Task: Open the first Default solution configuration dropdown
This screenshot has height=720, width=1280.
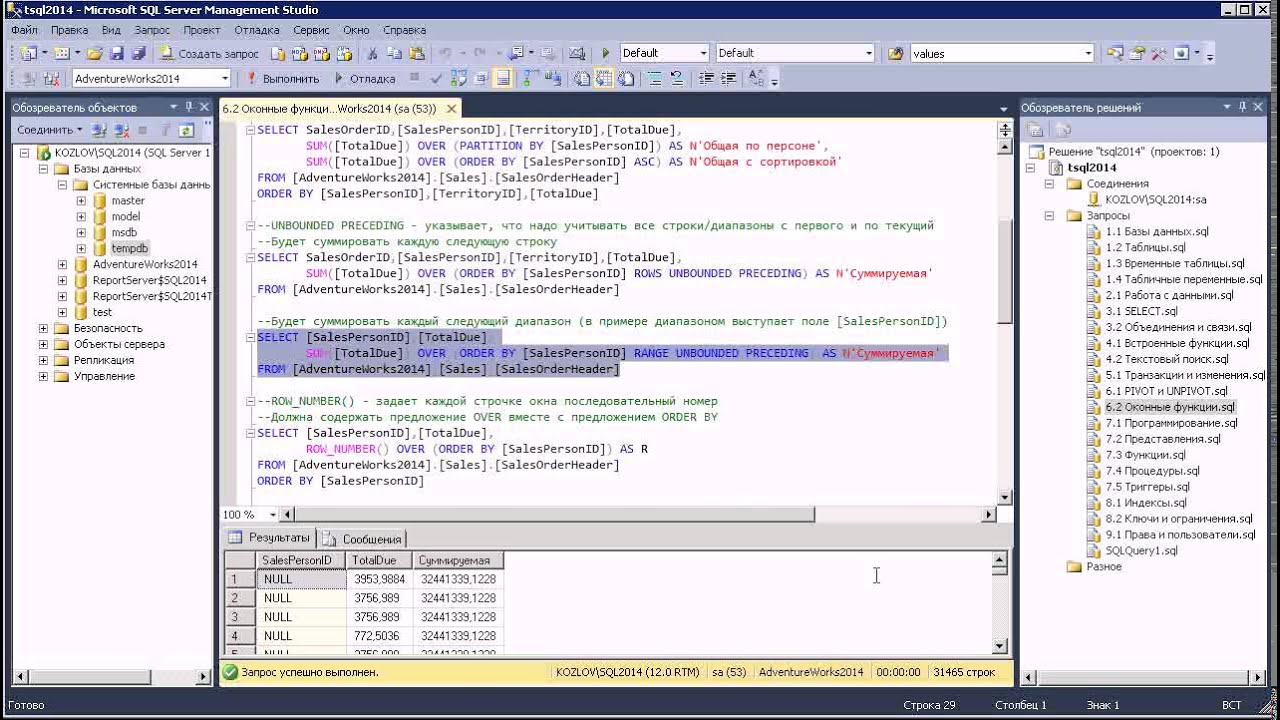Action: pos(703,53)
